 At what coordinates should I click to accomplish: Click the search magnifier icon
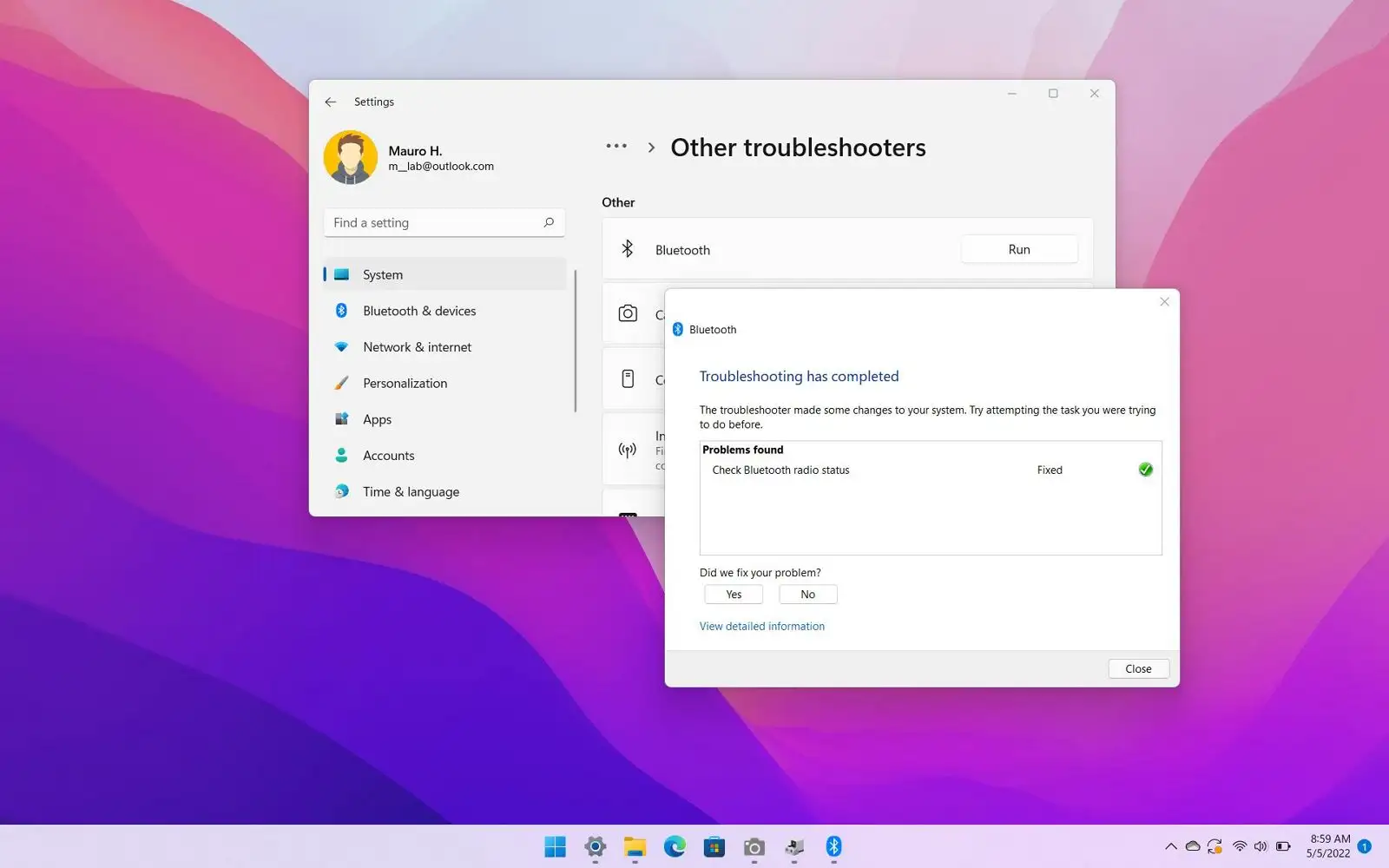pos(549,223)
